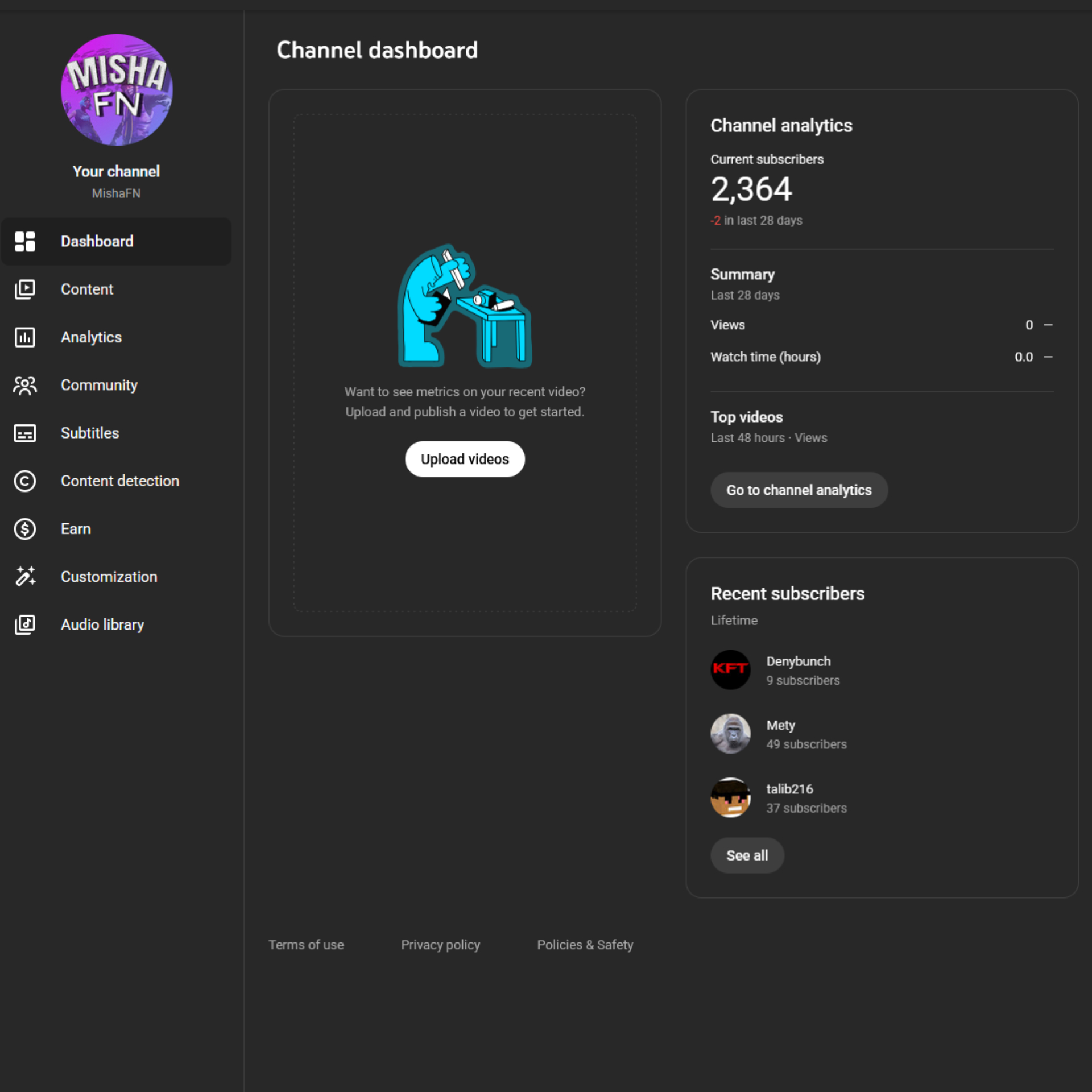Click the Earn dollar sign icon
This screenshot has height=1092, width=1092.
click(x=24, y=529)
